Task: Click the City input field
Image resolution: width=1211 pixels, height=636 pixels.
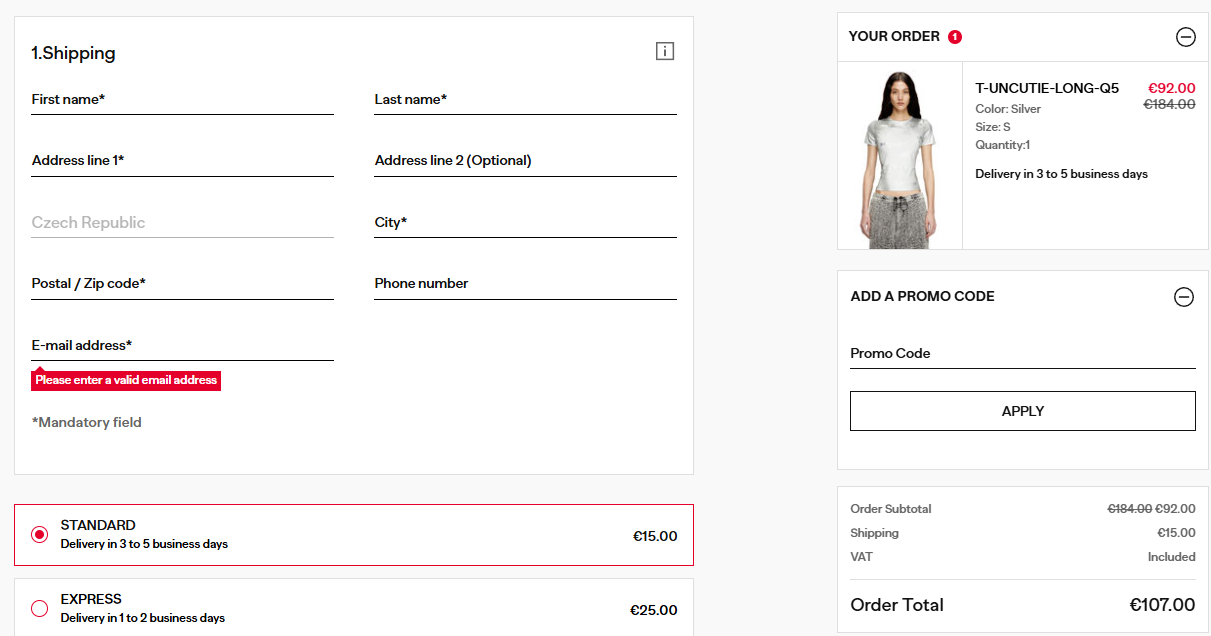Action: point(525,223)
